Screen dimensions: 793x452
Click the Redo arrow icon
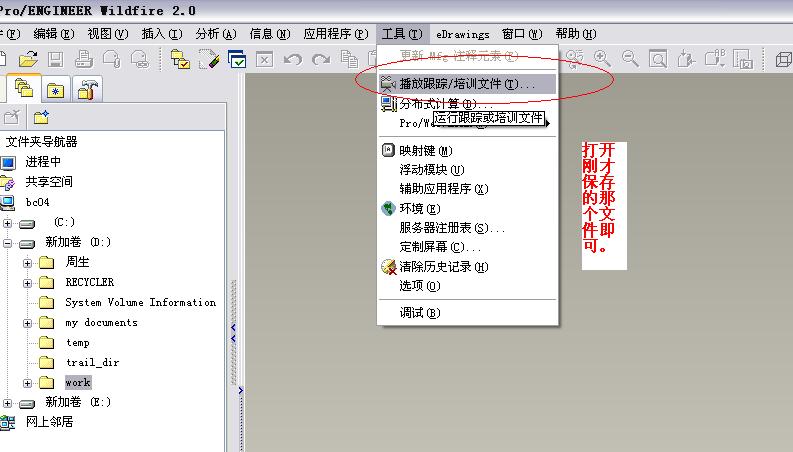click(x=321, y=60)
